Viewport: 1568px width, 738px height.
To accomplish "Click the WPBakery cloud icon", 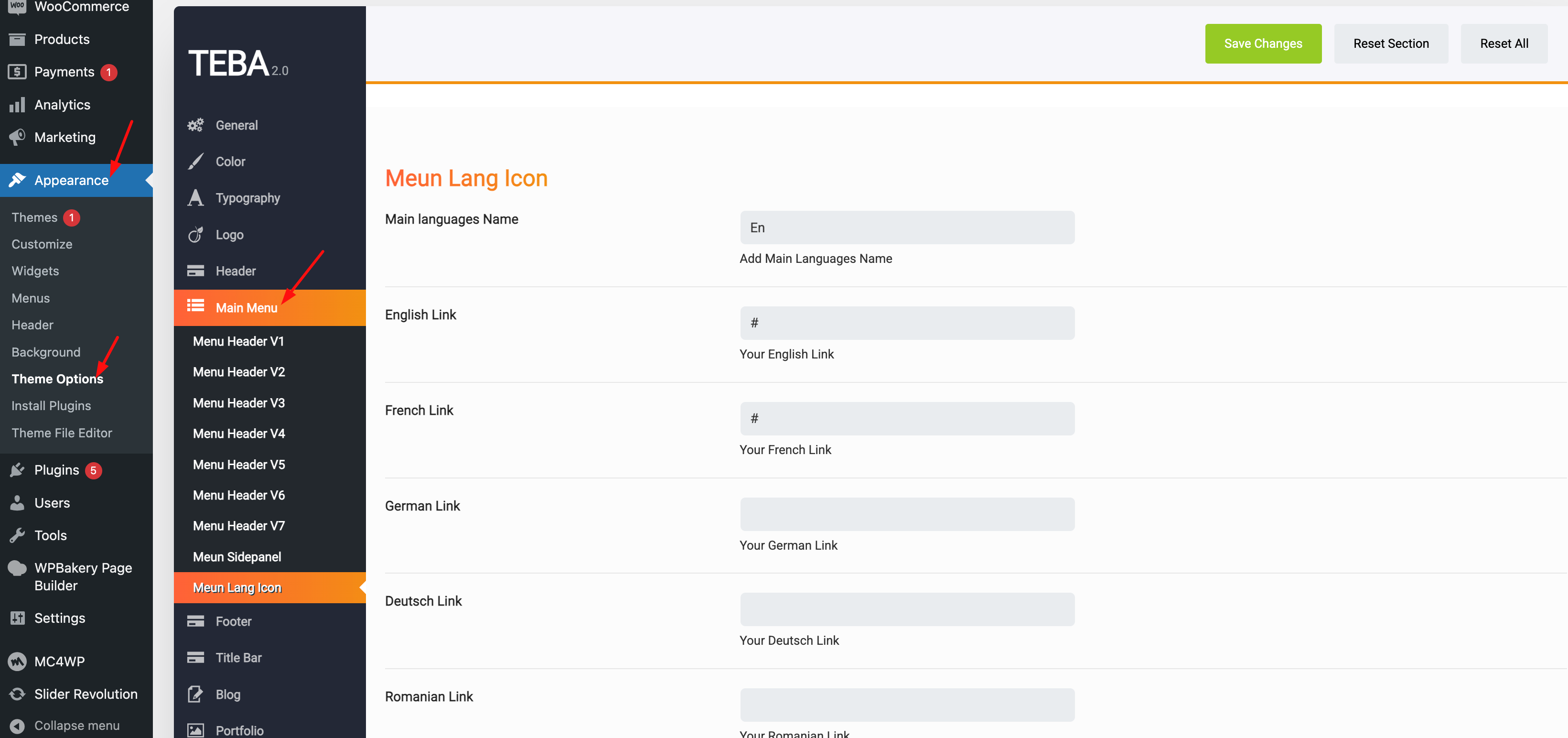I will point(17,568).
